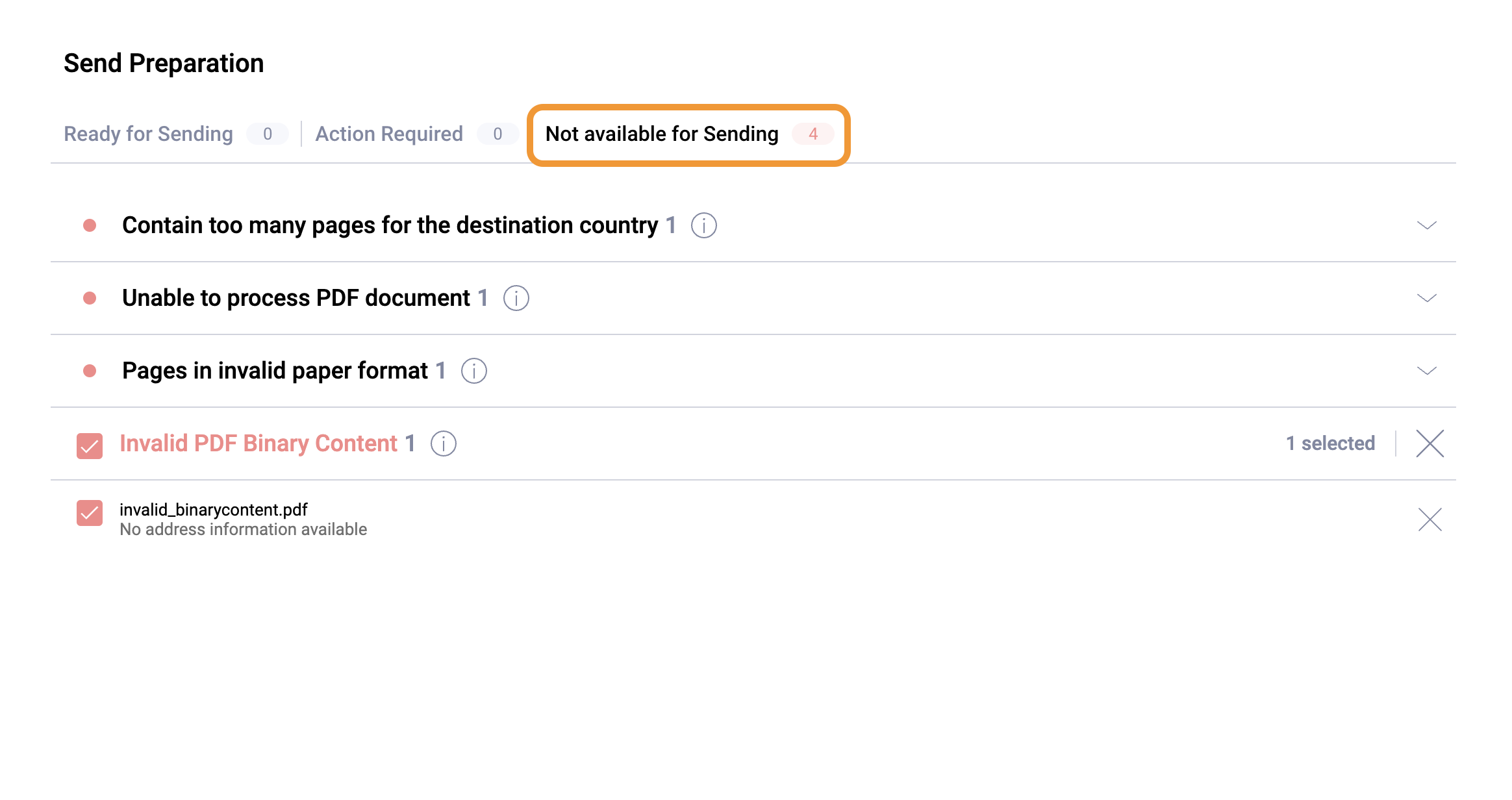Show info for Pages in invalid paper format

click(473, 371)
